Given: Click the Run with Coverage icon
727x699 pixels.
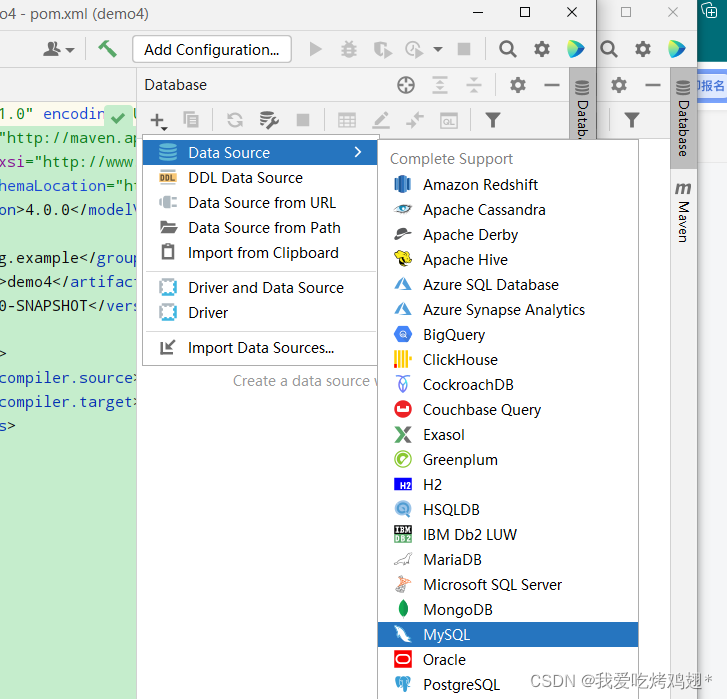Looking at the screenshot, I should pos(383,49).
